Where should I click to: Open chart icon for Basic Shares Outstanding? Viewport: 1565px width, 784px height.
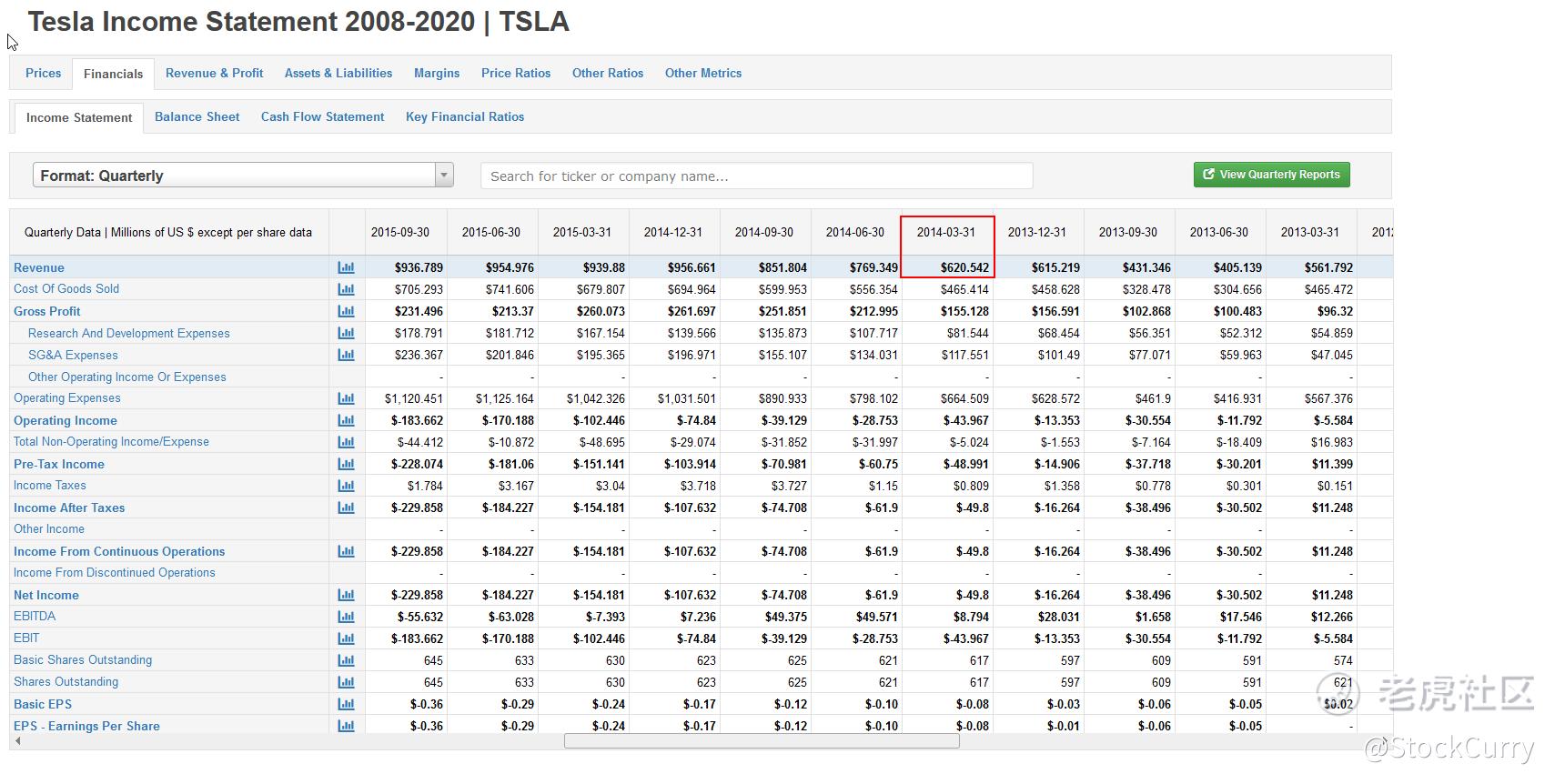pyautogui.click(x=346, y=660)
